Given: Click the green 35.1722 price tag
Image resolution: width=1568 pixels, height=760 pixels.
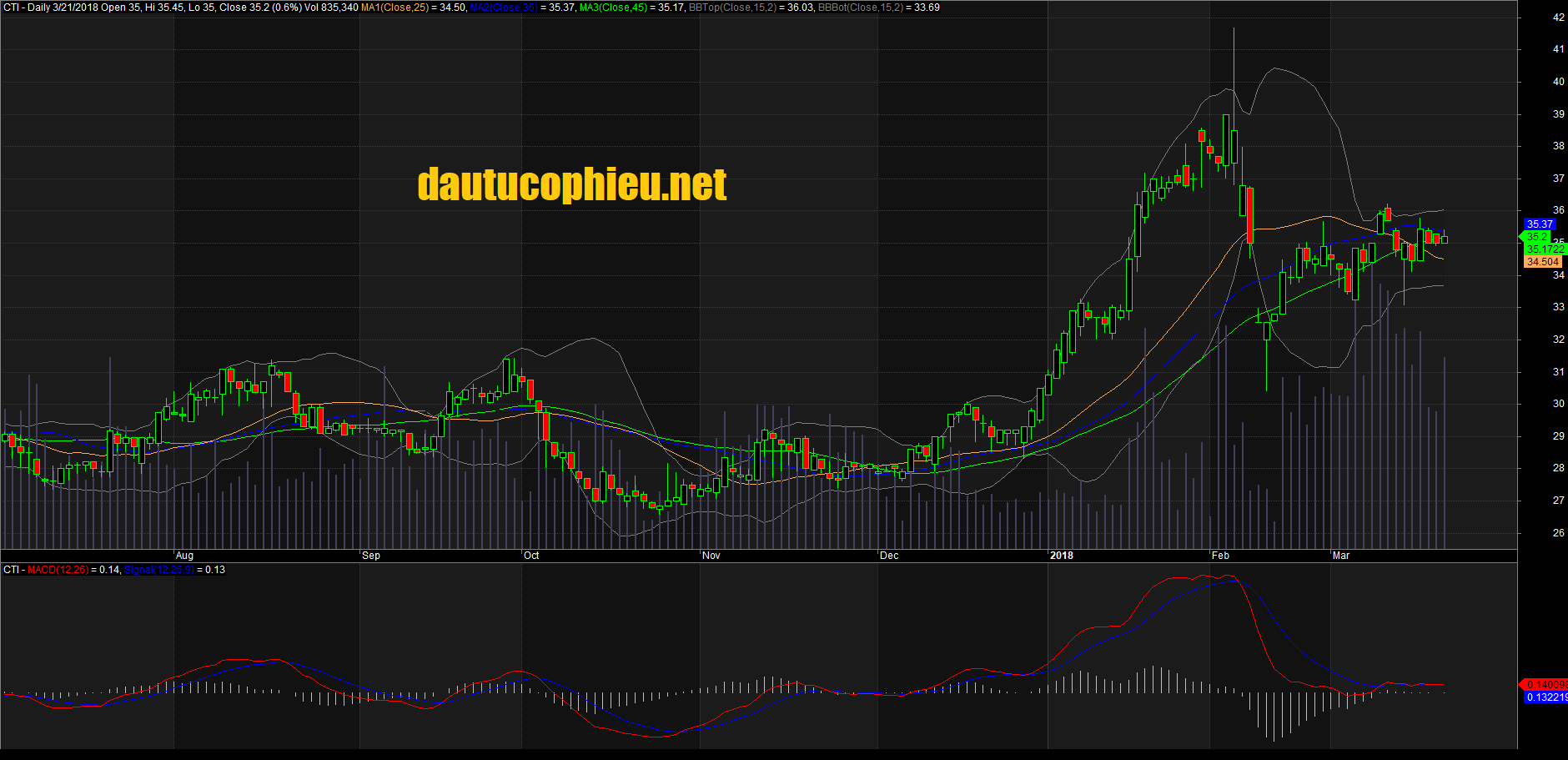Looking at the screenshot, I should [x=1545, y=249].
